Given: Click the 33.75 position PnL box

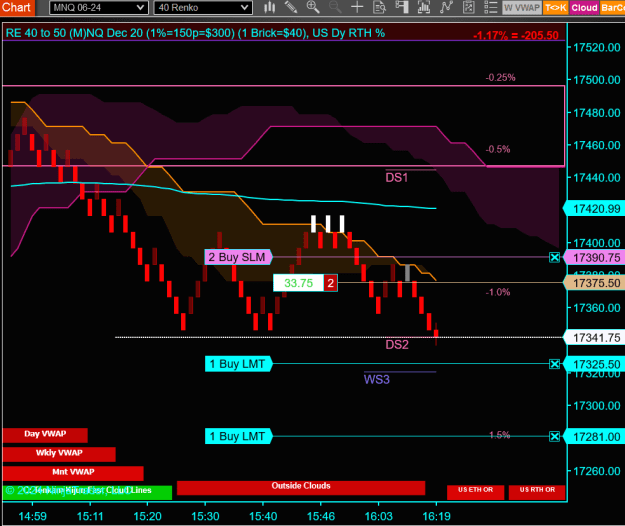Looking at the screenshot, I should [298, 283].
